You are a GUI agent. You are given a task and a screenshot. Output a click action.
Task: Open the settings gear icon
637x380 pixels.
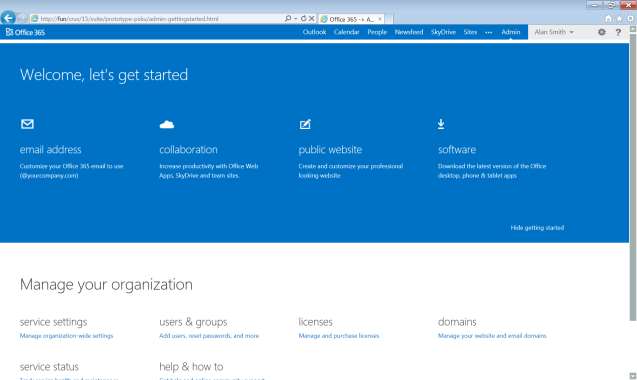pyautogui.click(x=602, y=32)
